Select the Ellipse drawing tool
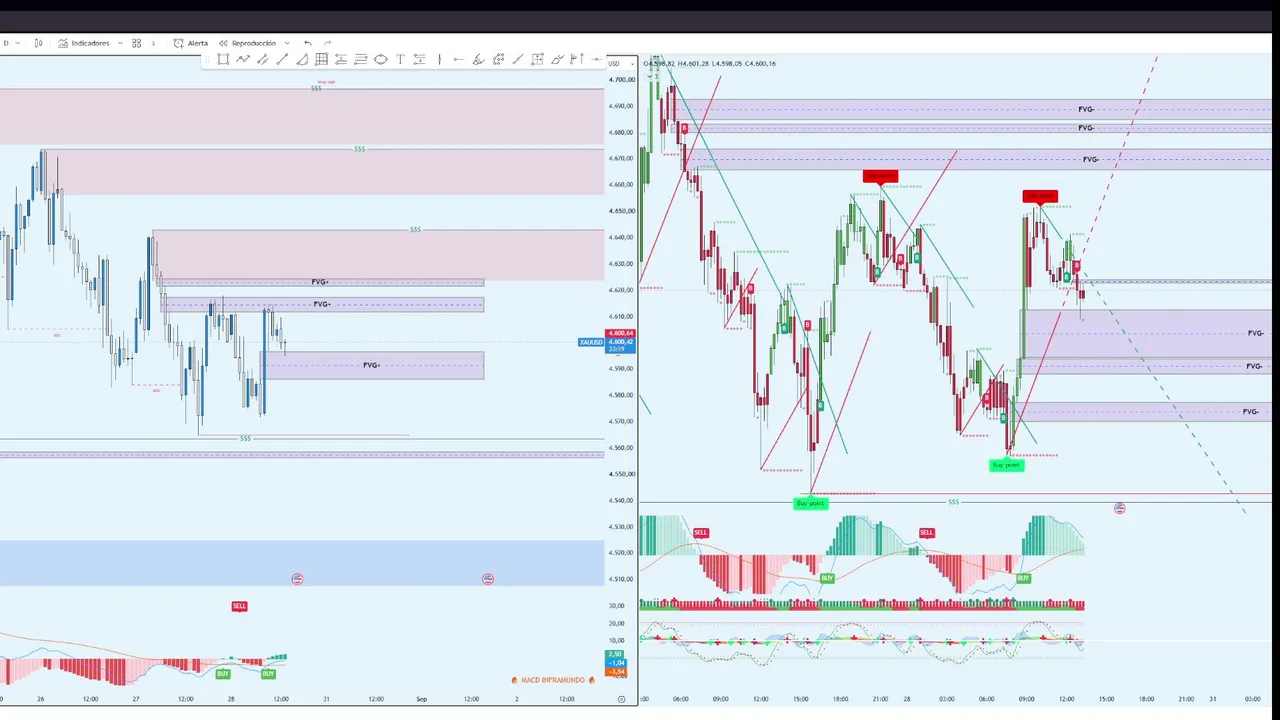Screen dimensions: 1280x720 381,59
